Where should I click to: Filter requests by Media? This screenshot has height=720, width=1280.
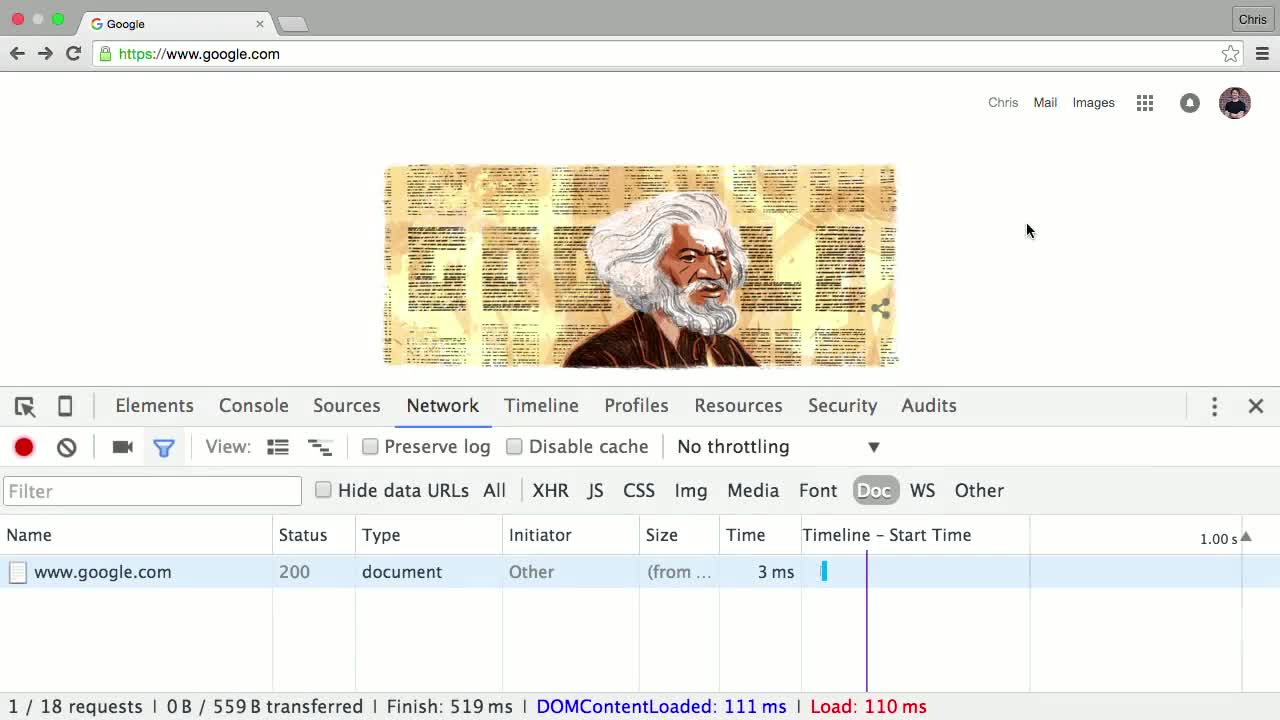pyautogui.click(x=753, y=491)
